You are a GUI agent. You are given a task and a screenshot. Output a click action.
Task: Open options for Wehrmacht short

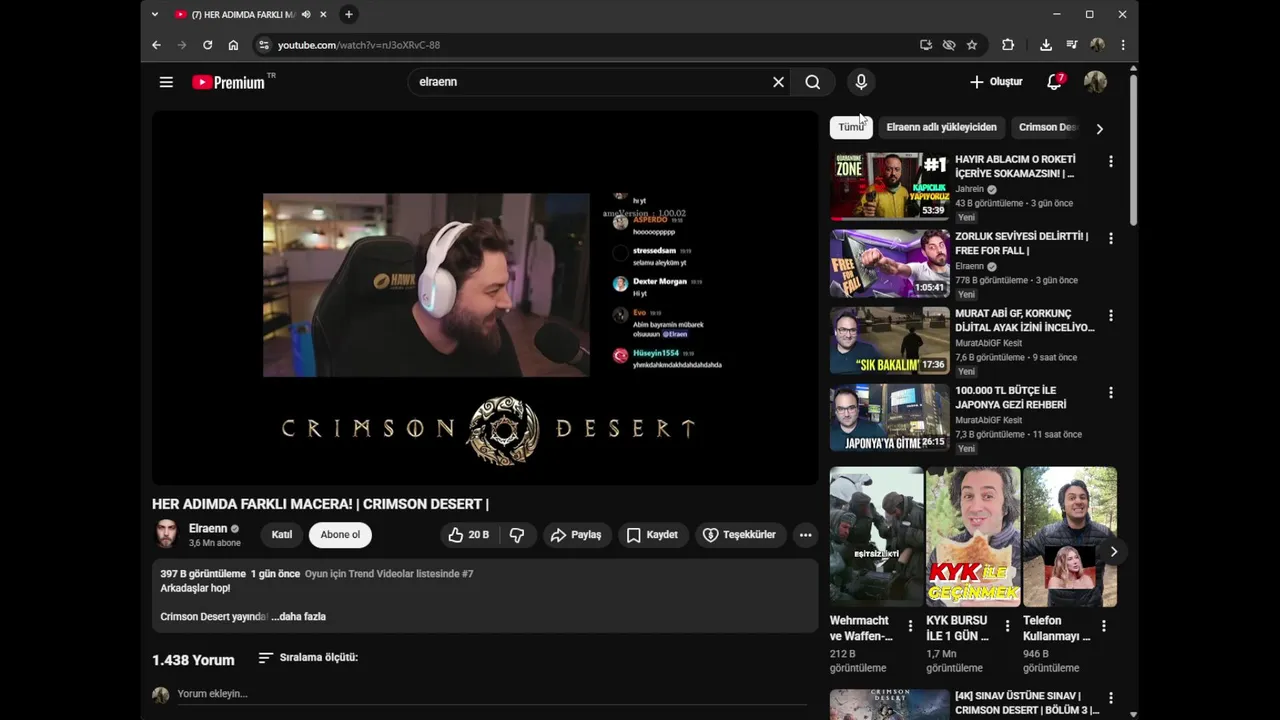point(910,626)
